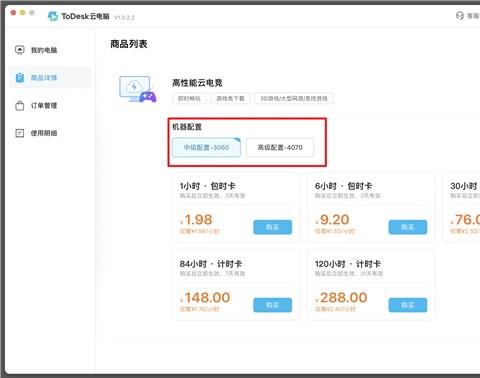The image size is (480, 378).
Task: Click the 120小时 · 计时卡 card title
Action: [348, 264]
